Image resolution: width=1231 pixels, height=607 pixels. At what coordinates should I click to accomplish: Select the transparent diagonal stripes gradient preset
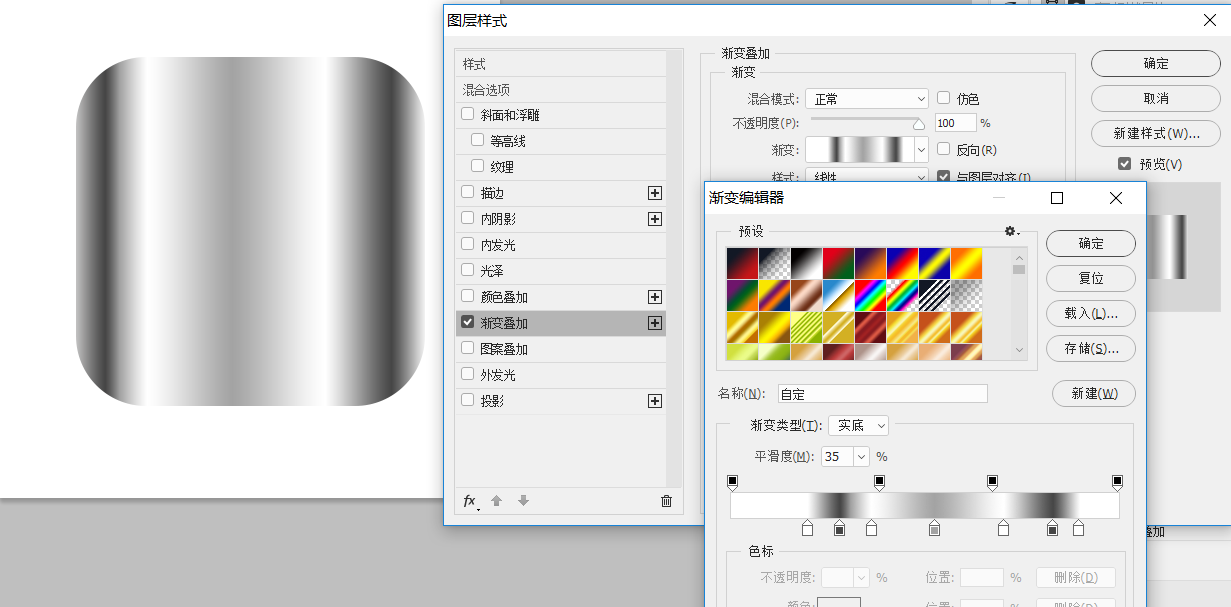934,296
